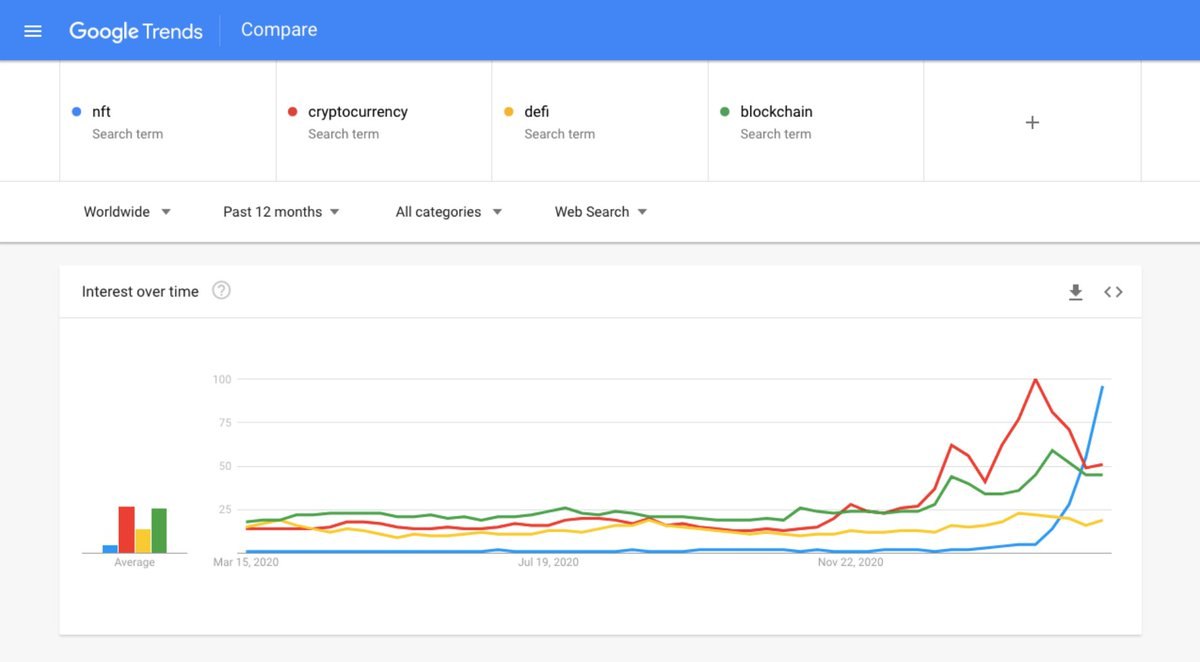Edit the blockchain search term
This screenshot has height=662, width=1200.
[816, 122]
